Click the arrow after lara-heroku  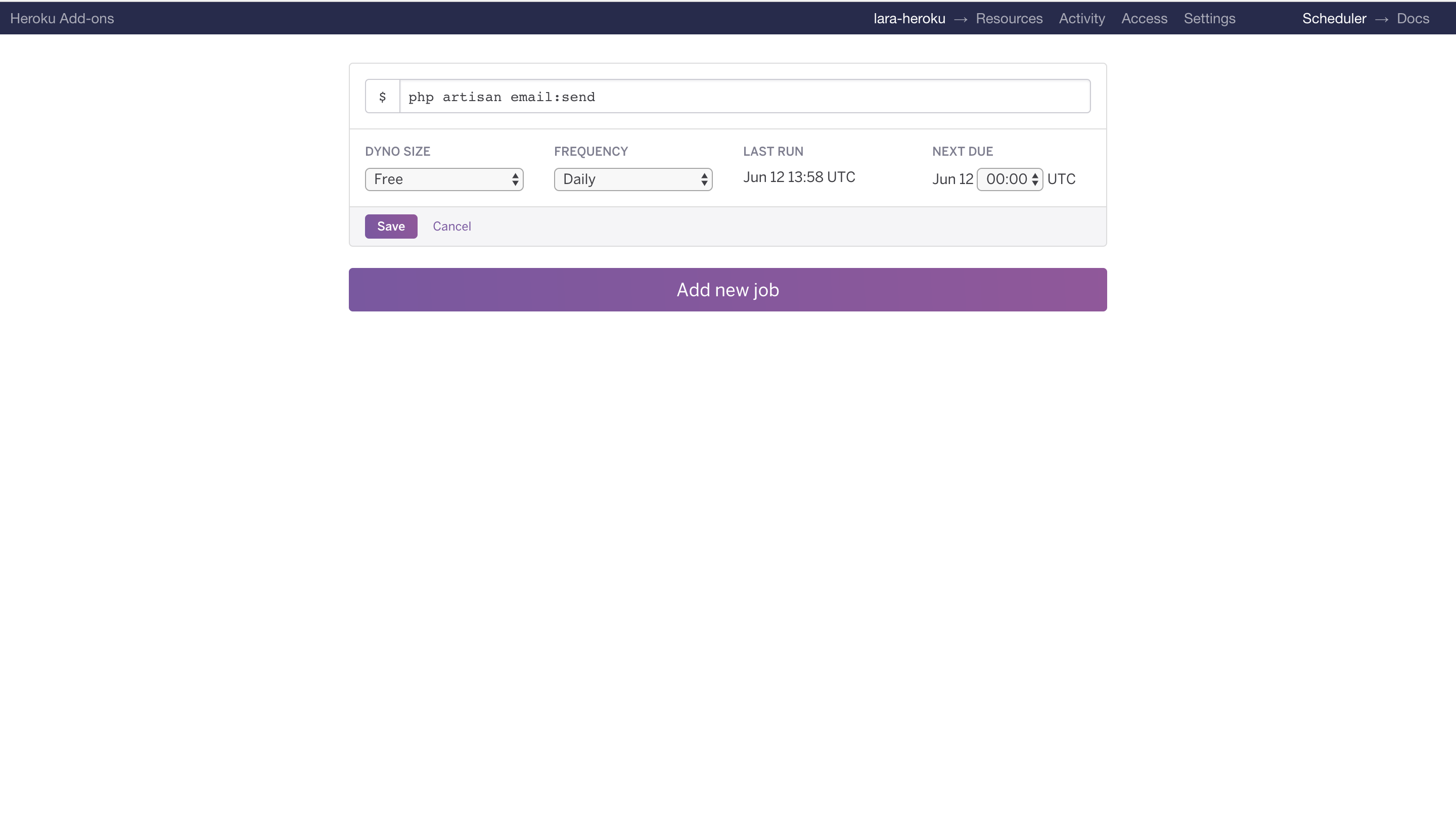961,19
